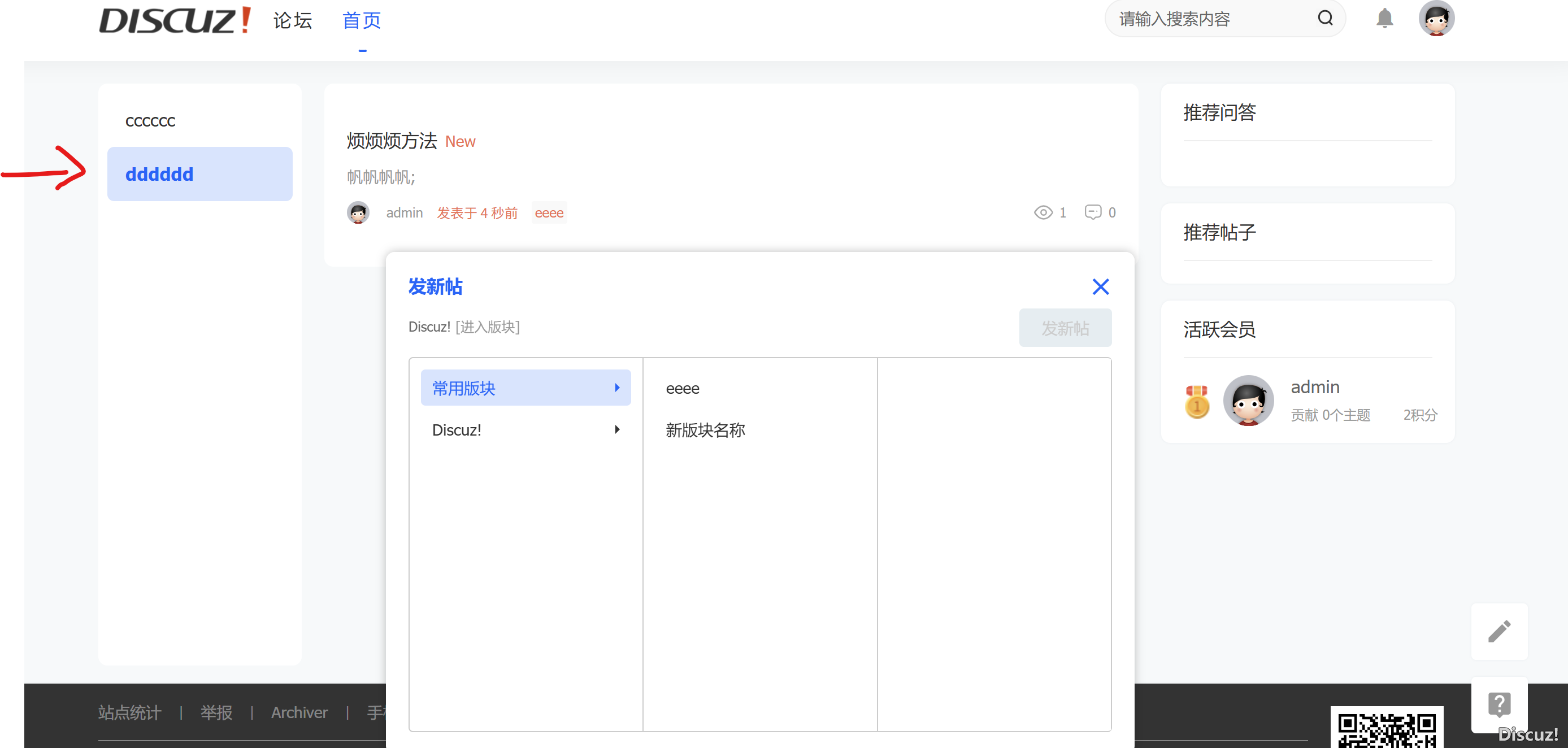Select eeee in the forum picker
This screenshot has height=748, width=1568.
click(x=683, y=388)
